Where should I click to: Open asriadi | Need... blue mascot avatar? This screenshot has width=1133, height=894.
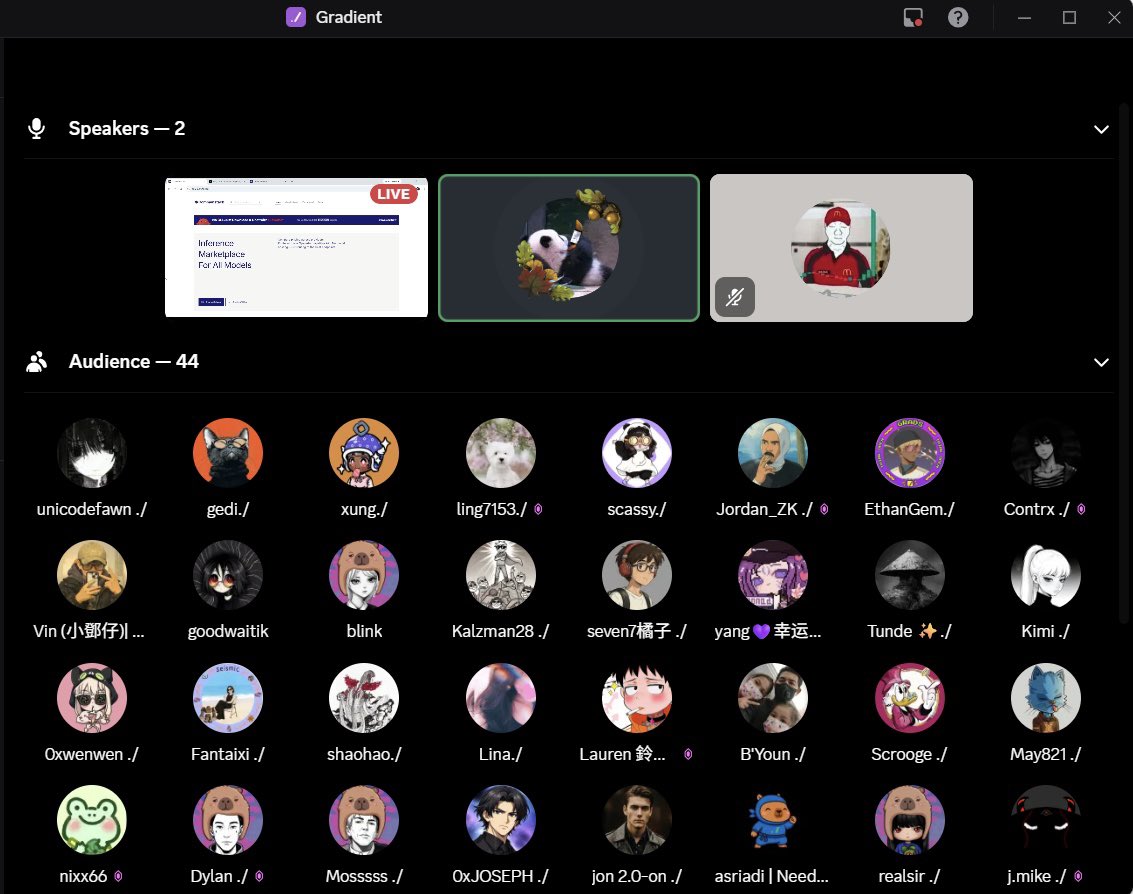(x=772, y=820)
